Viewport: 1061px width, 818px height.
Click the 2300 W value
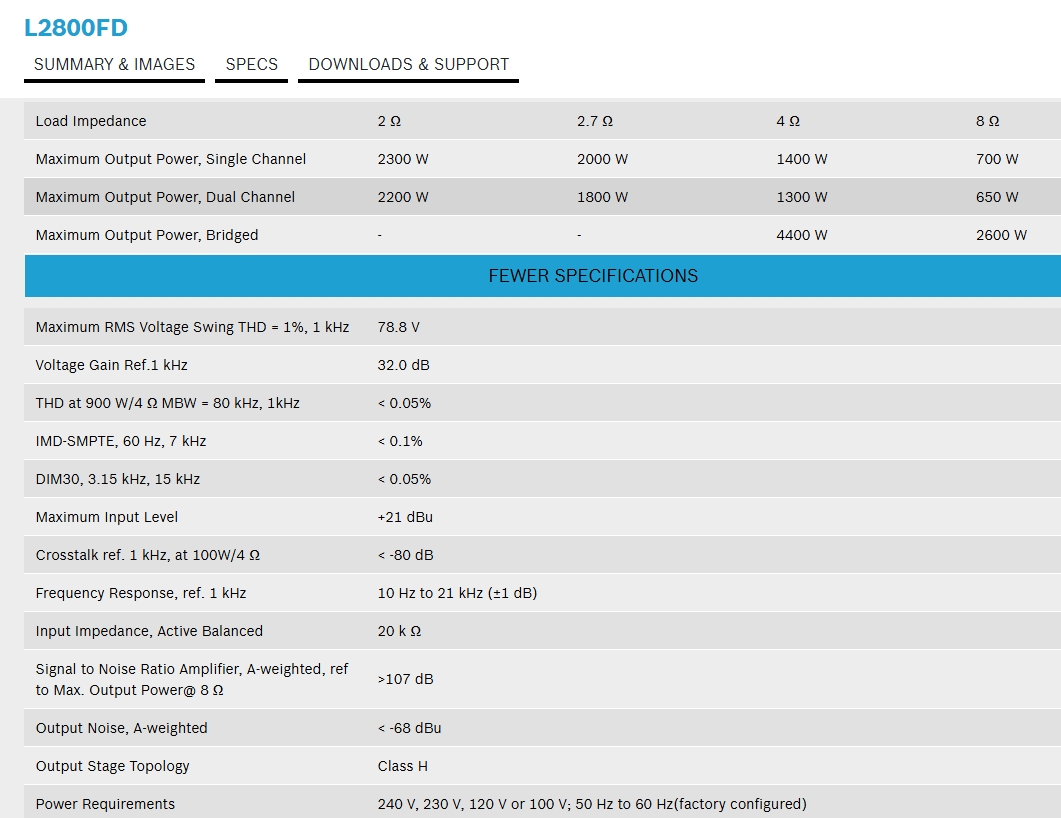403,159
